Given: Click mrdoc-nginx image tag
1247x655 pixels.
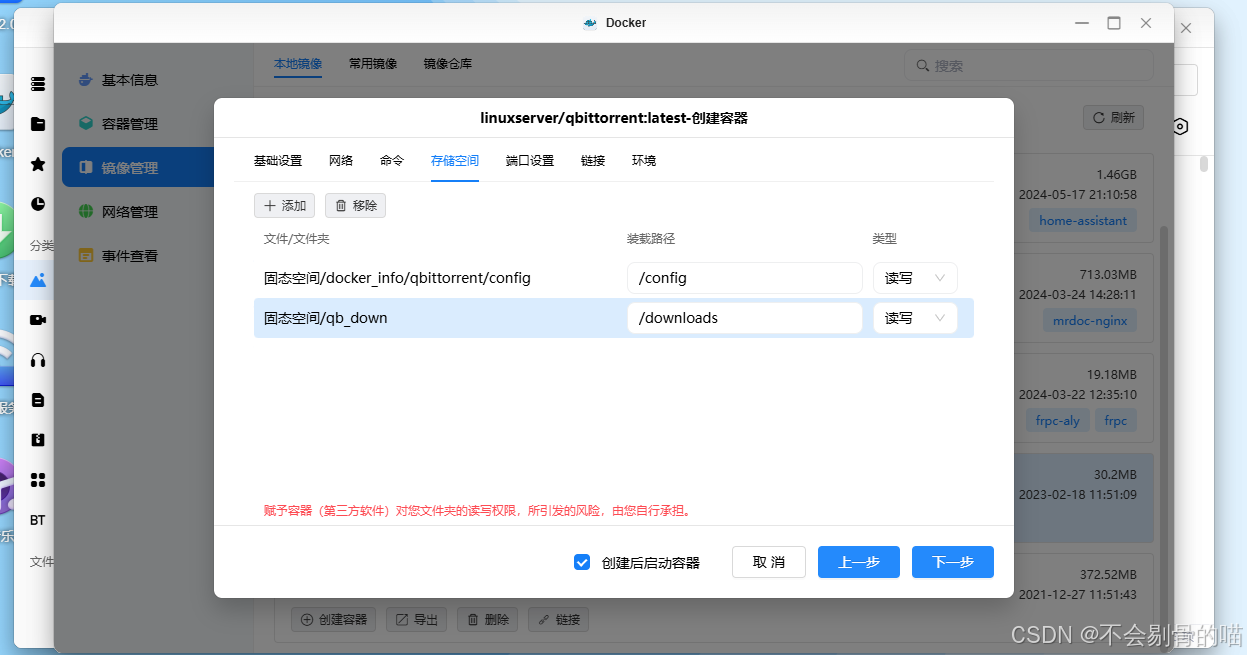Looking at the screenshot, I should pyautogui.click(x=1090, y=321).
